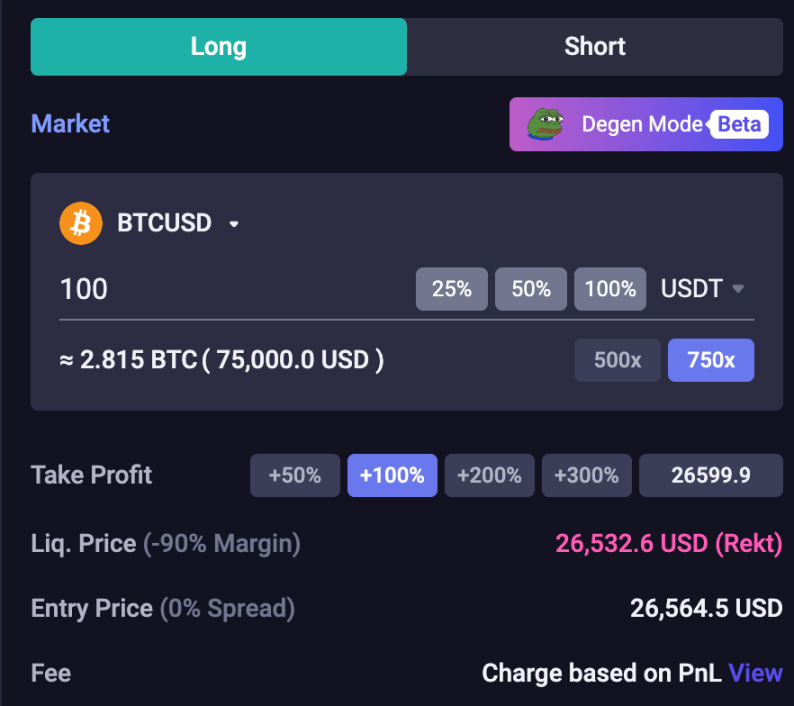Screen dimensions: 794x706
Task: Choose +200% take profit
Action: coord(489,475)
